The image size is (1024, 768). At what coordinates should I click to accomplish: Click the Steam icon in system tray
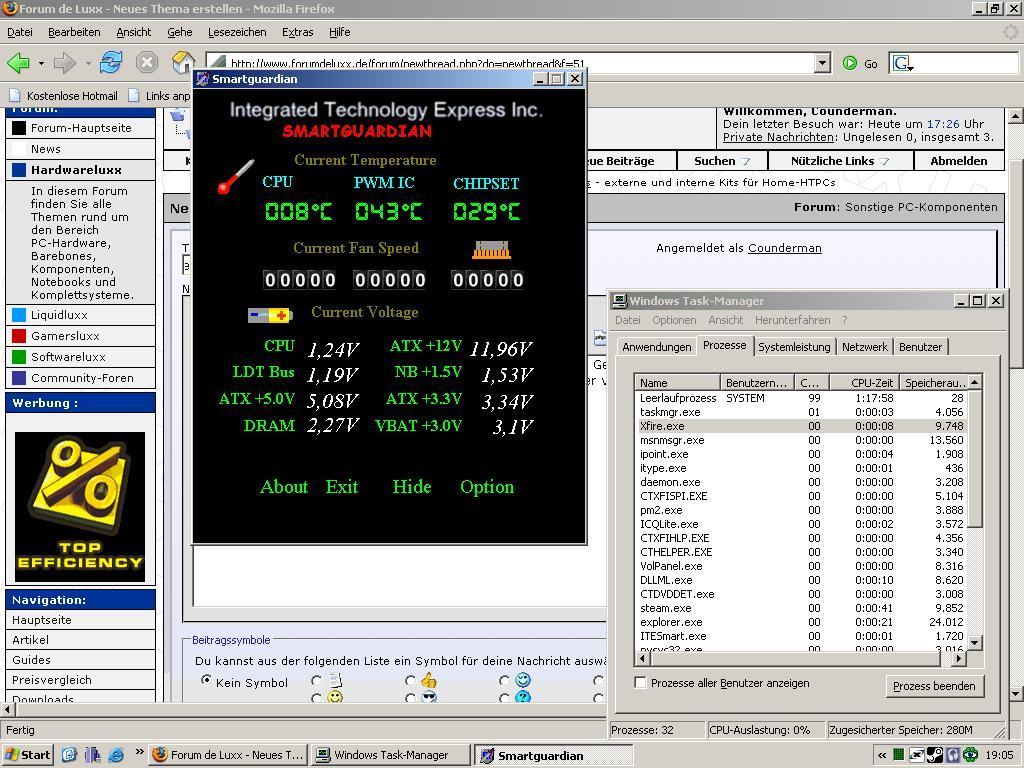(x=935, y=755)
